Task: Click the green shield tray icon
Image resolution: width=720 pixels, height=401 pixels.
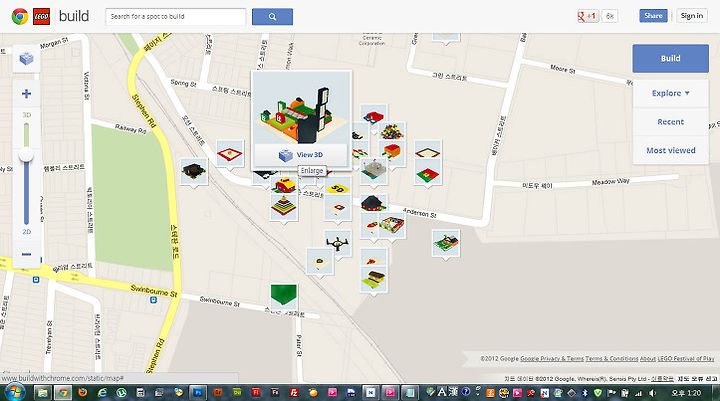Action: pos(598,393)
